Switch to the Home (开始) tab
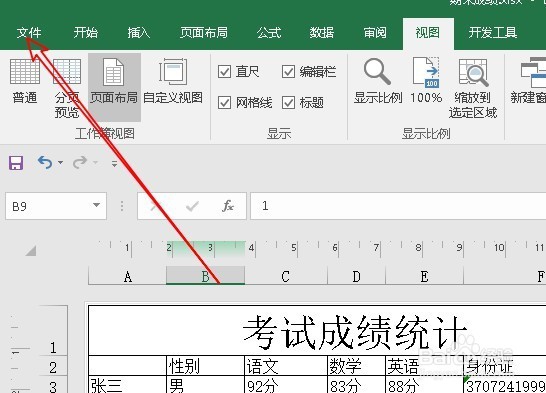The height and width of the screenshot is (393, 546). click(x=86, y=33)
